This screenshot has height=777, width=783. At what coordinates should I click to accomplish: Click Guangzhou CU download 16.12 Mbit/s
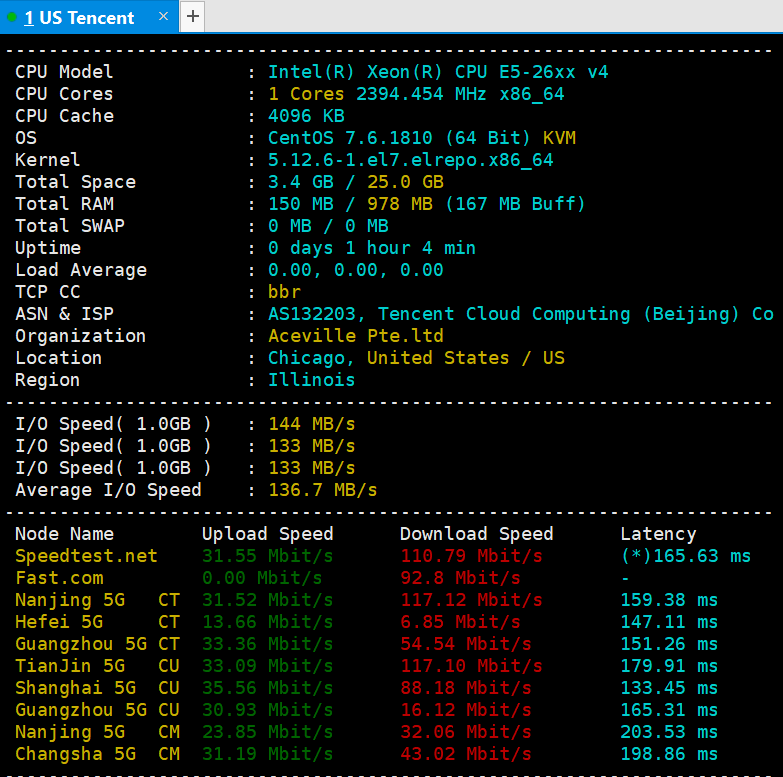click(466, 710)
